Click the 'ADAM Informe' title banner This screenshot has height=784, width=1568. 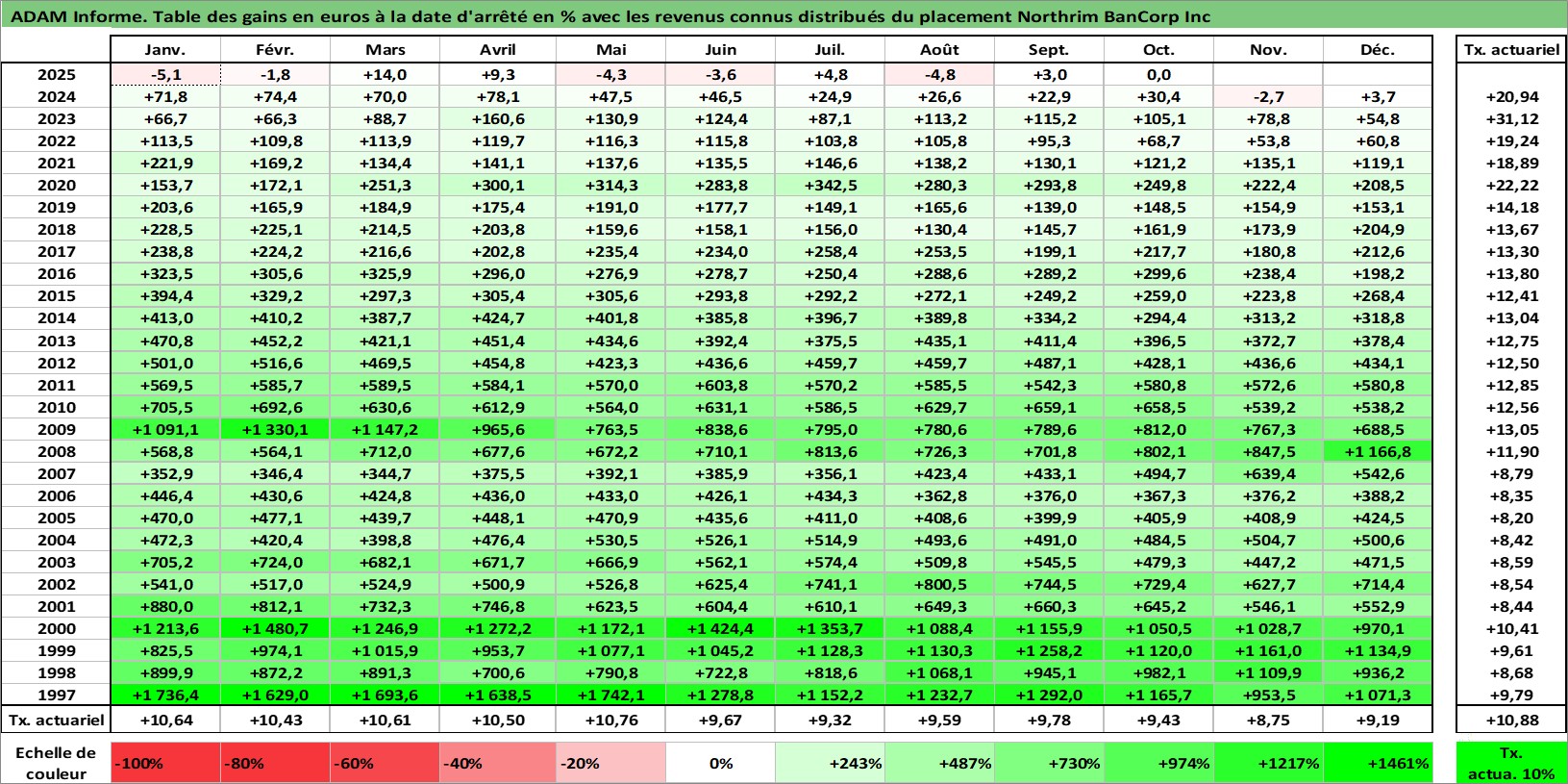784,15
